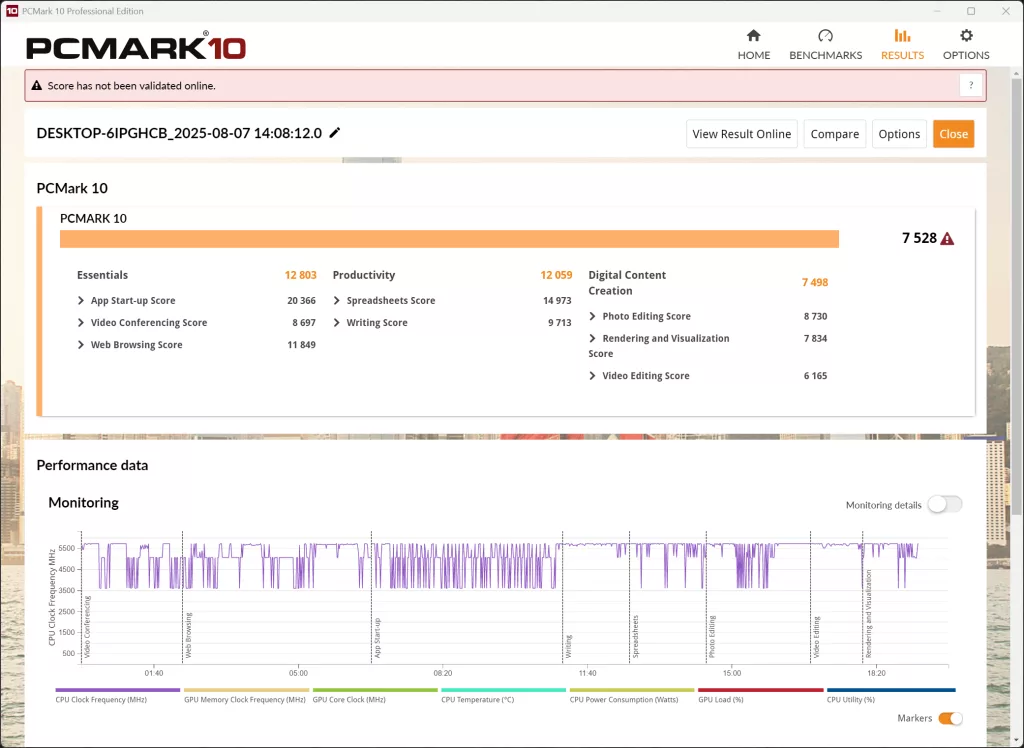Open the Benchmarks gauge icon
Viewport: 1024px width, 748px height.
pyautogui.click(x=825, y=35)
